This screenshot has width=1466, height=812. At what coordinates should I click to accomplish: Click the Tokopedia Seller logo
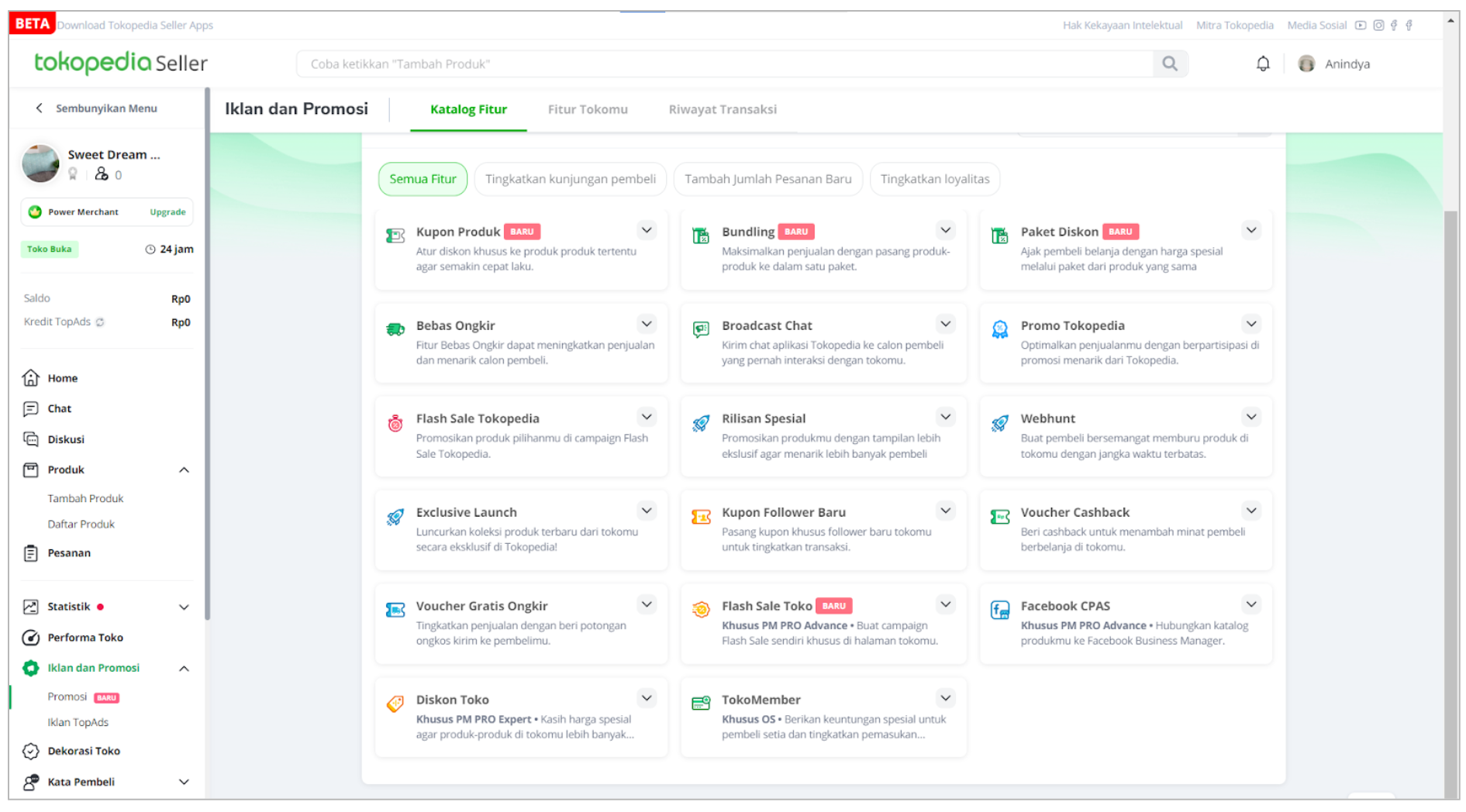pyautogui.click(x=121, y=63)
